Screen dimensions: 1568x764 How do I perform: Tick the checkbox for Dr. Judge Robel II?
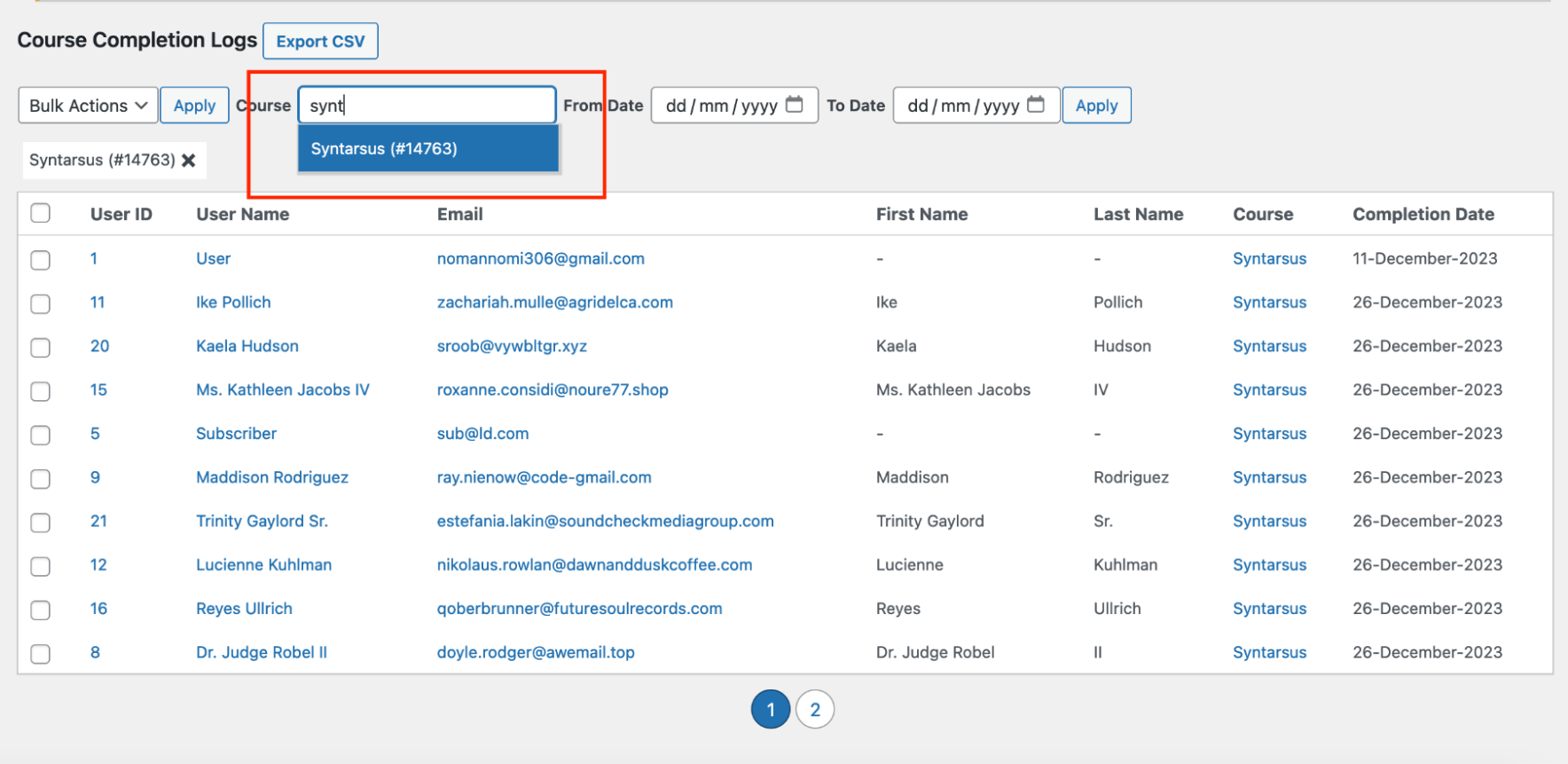[41, 654]
